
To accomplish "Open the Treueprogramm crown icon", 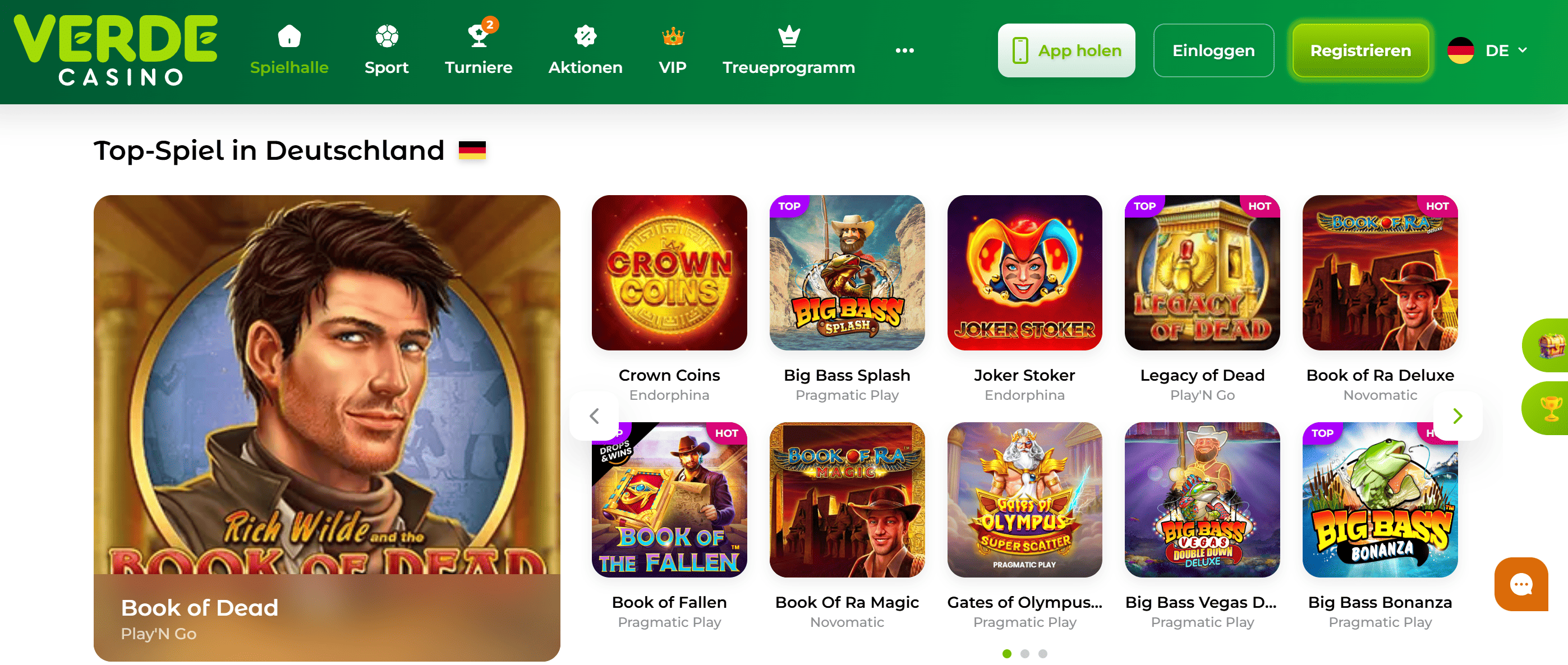I will (x=789, y=36).
